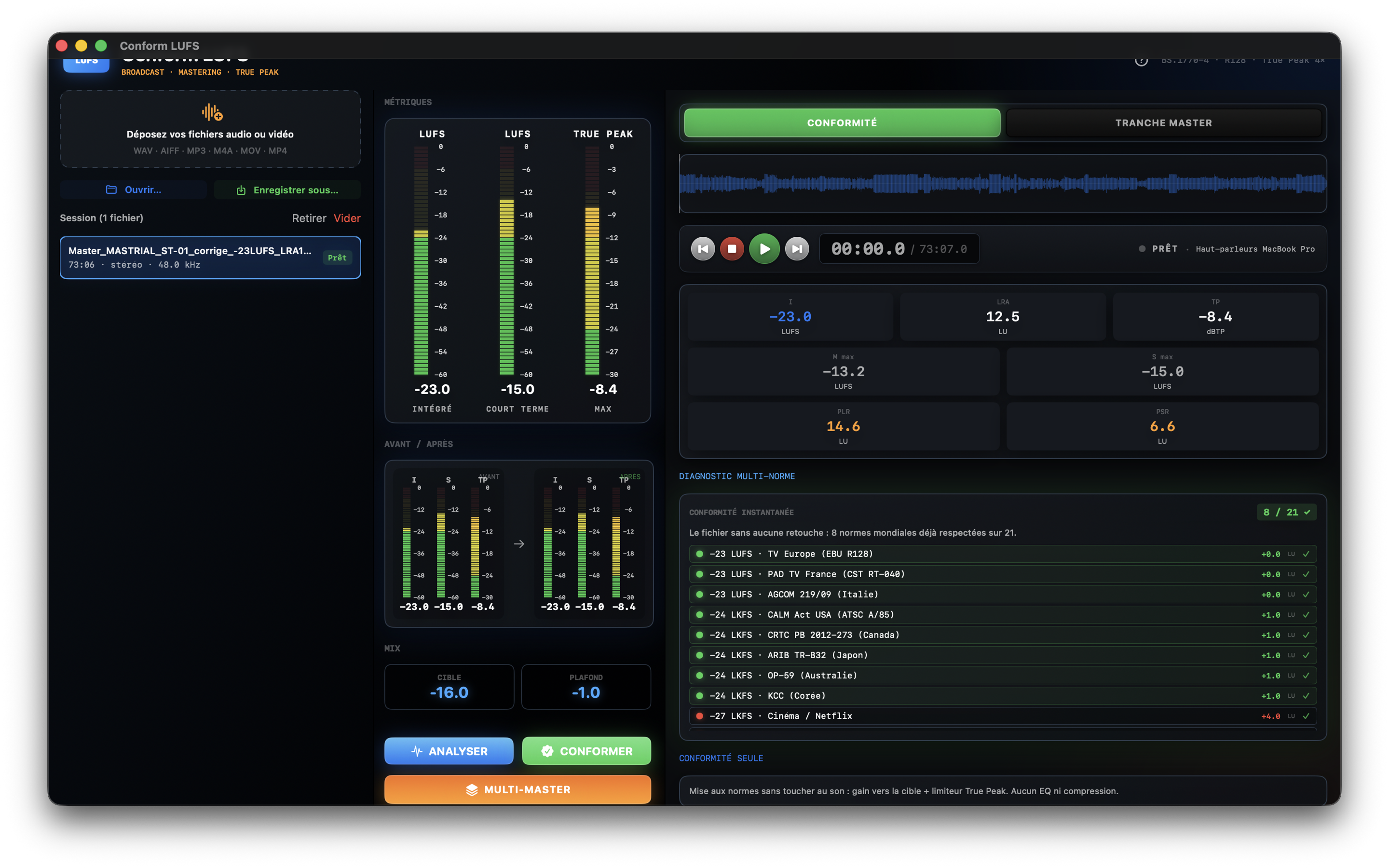This screenshot has height=868, width=1389.
Task: Select the Master_MASTRIAL_ST-01 file in session
Action: pyautogui.click(x=210, y=257)
